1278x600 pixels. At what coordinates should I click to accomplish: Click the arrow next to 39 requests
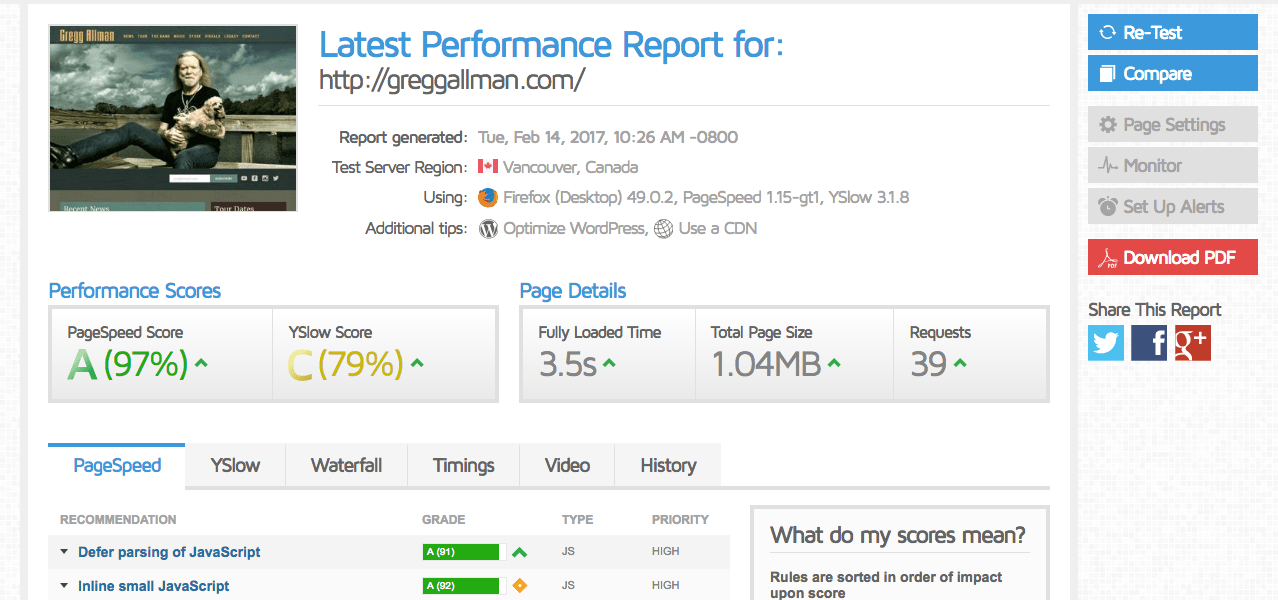[960, 364]
